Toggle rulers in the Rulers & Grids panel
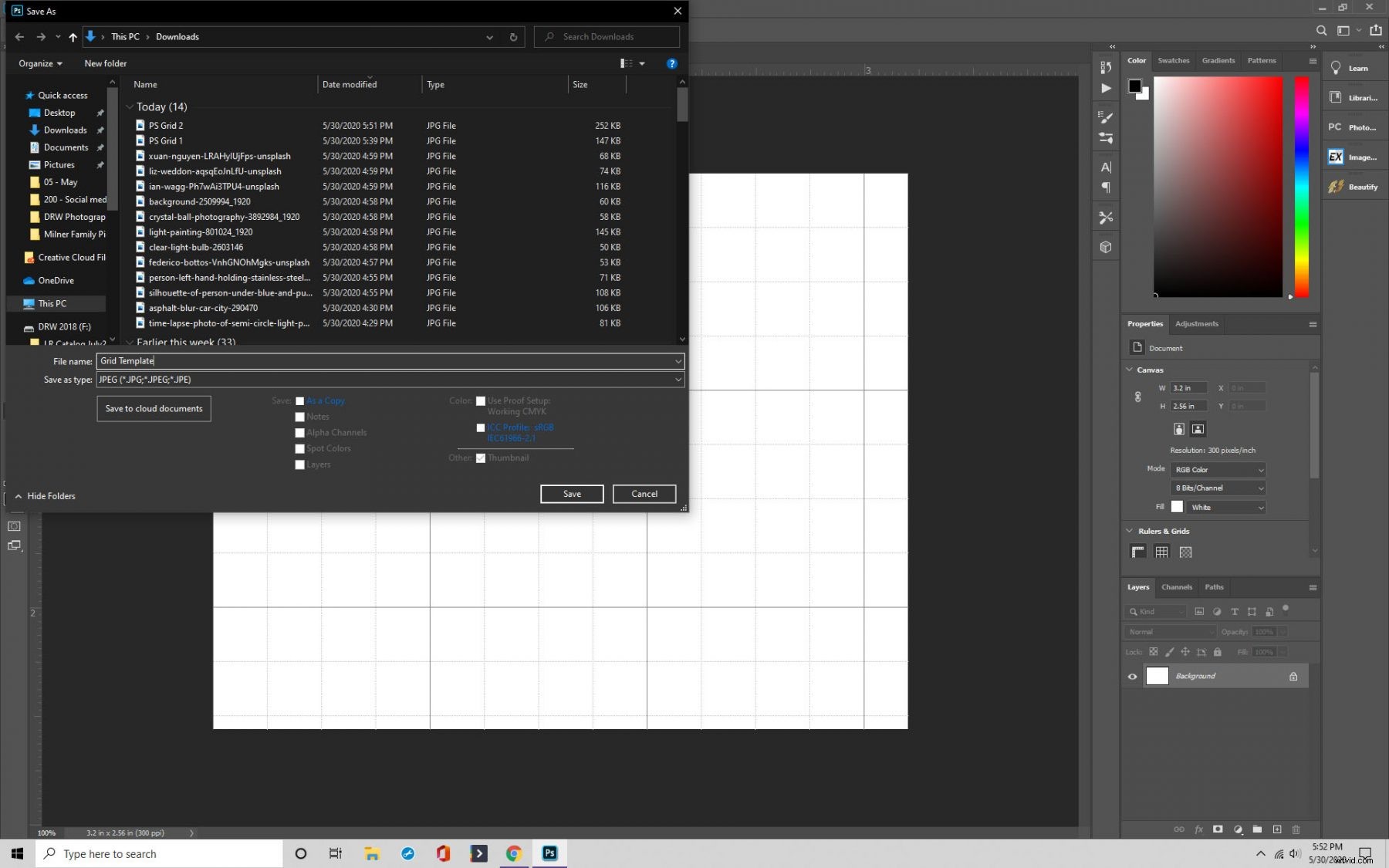This screenshot has height=868, width=1389. click(1137, 552)
